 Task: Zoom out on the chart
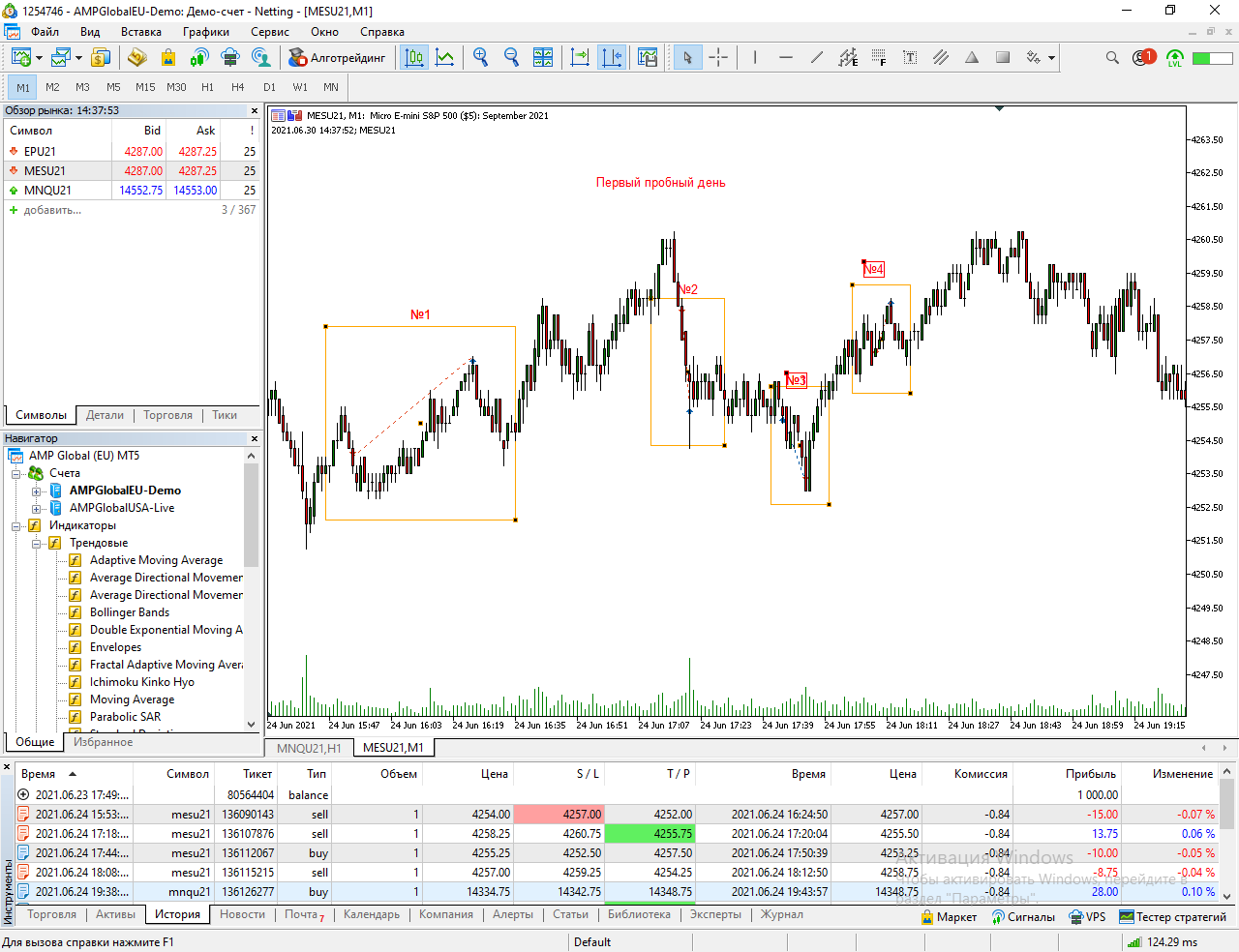(511, 58)
